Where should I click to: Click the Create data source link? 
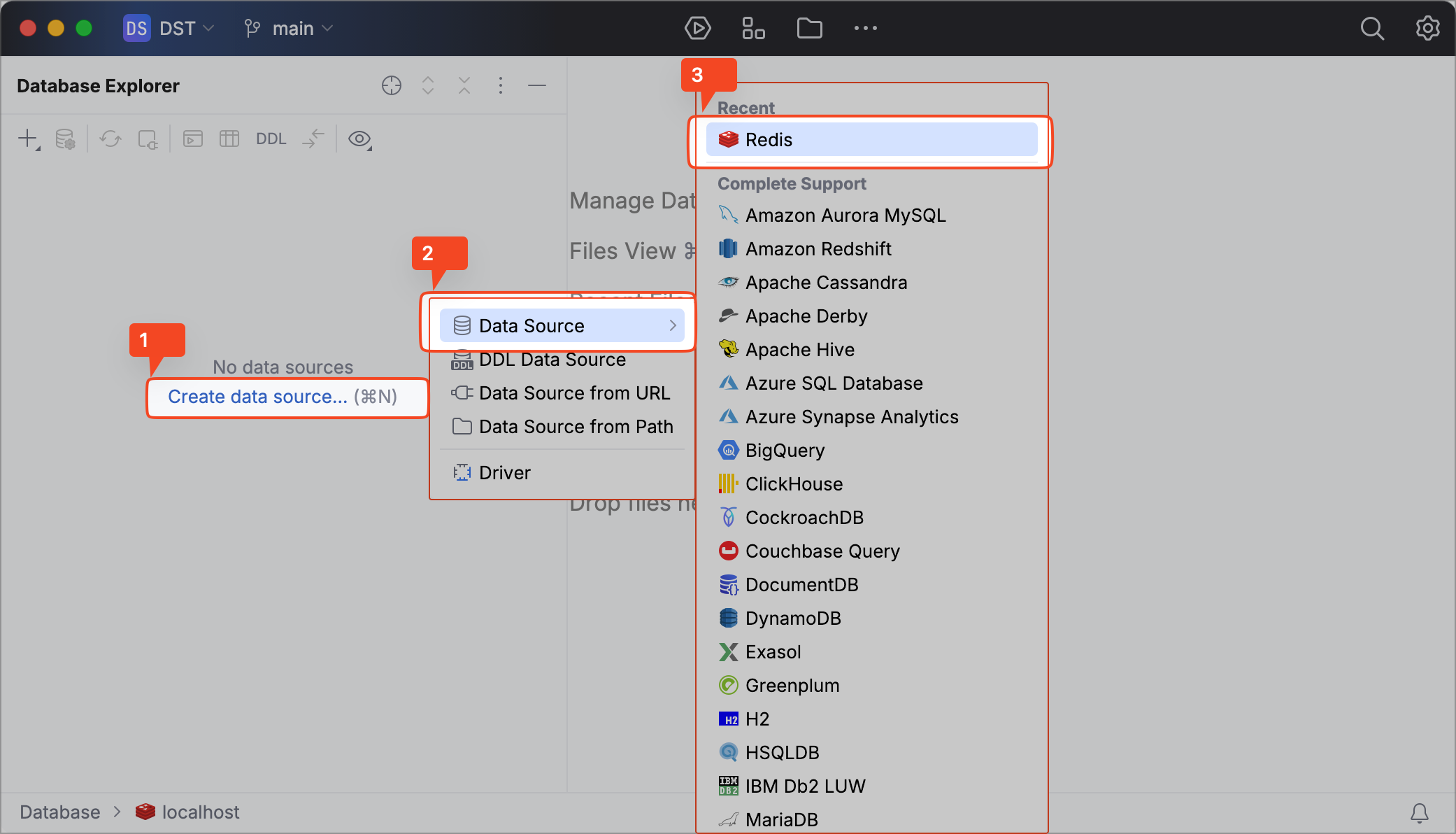[257, 397]
